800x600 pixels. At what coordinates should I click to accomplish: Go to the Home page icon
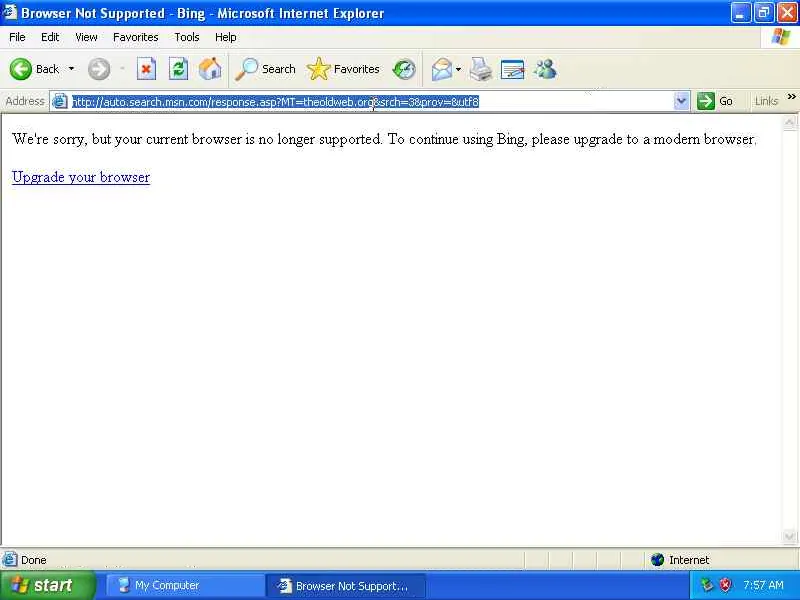point(210,69)
